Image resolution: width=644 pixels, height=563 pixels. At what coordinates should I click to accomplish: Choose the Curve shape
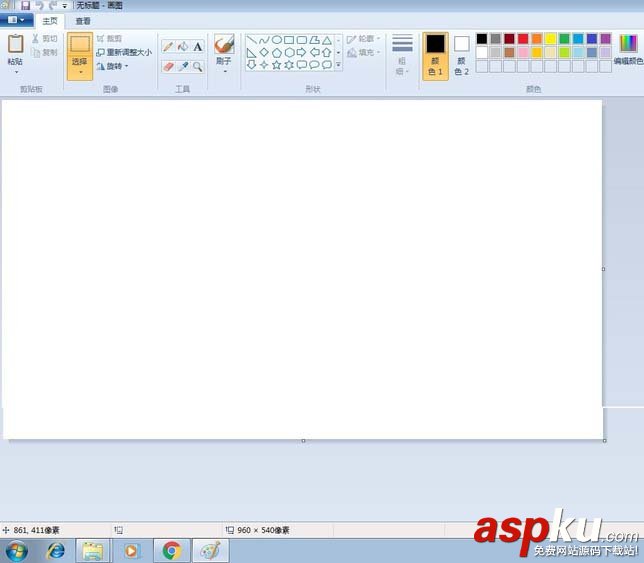[x=264, y=40]
